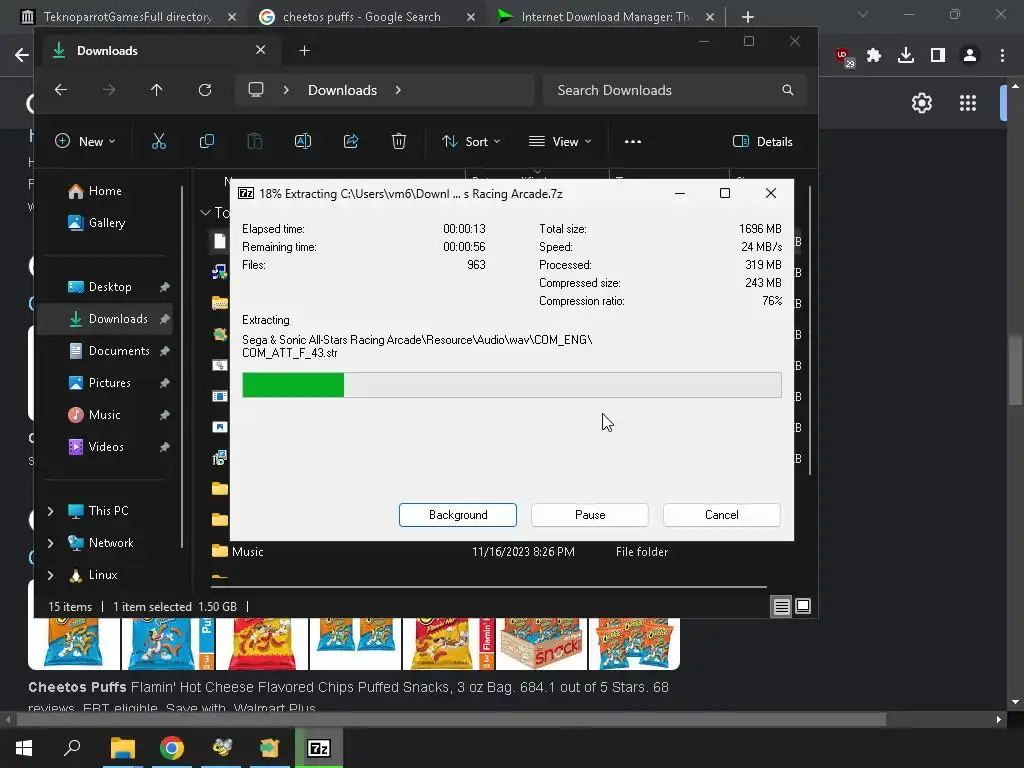Go back in File Explorer
The height and width of the screenshot is (768, 1024).
coord(61,90)
